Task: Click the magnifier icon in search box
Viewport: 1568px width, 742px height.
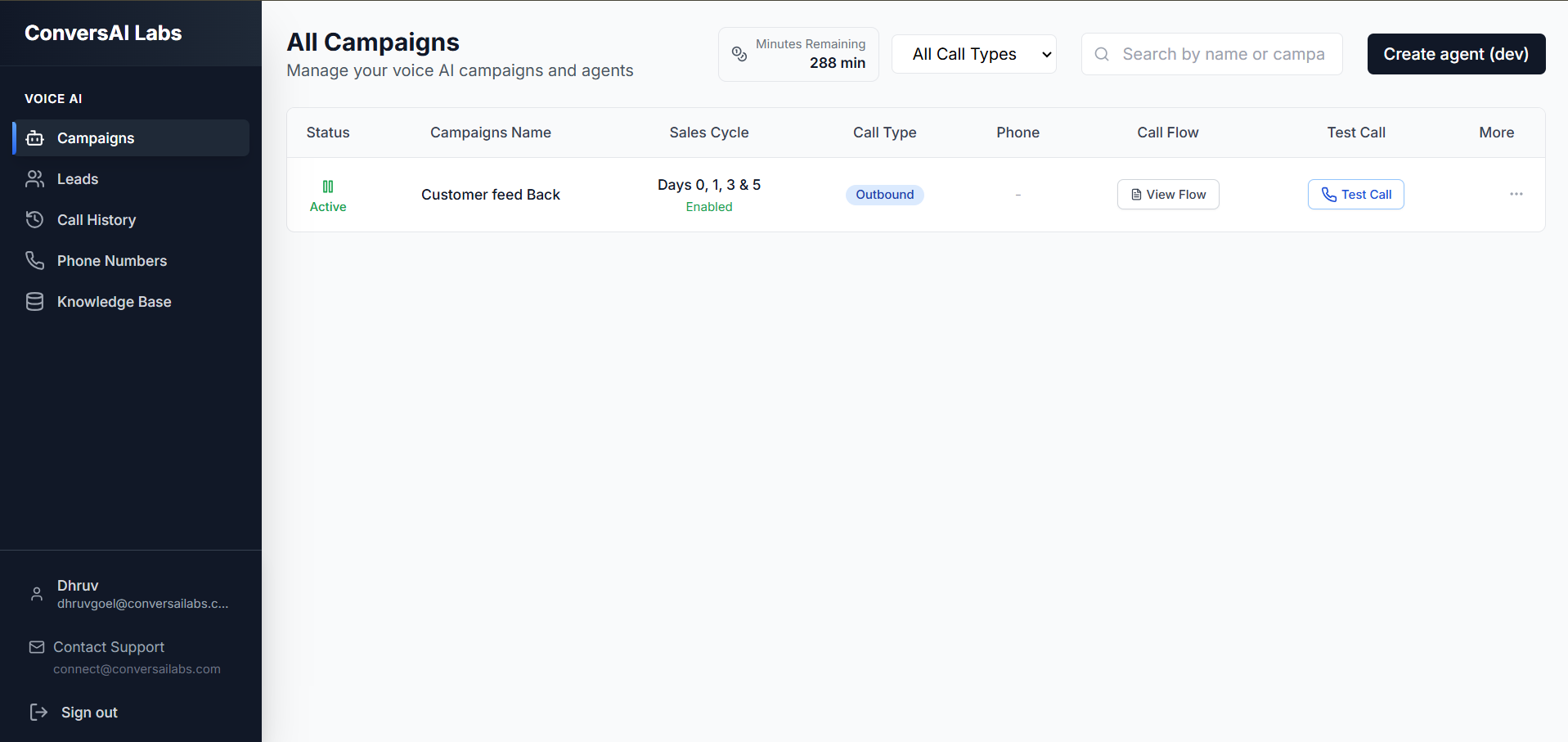Action: 1102,54
